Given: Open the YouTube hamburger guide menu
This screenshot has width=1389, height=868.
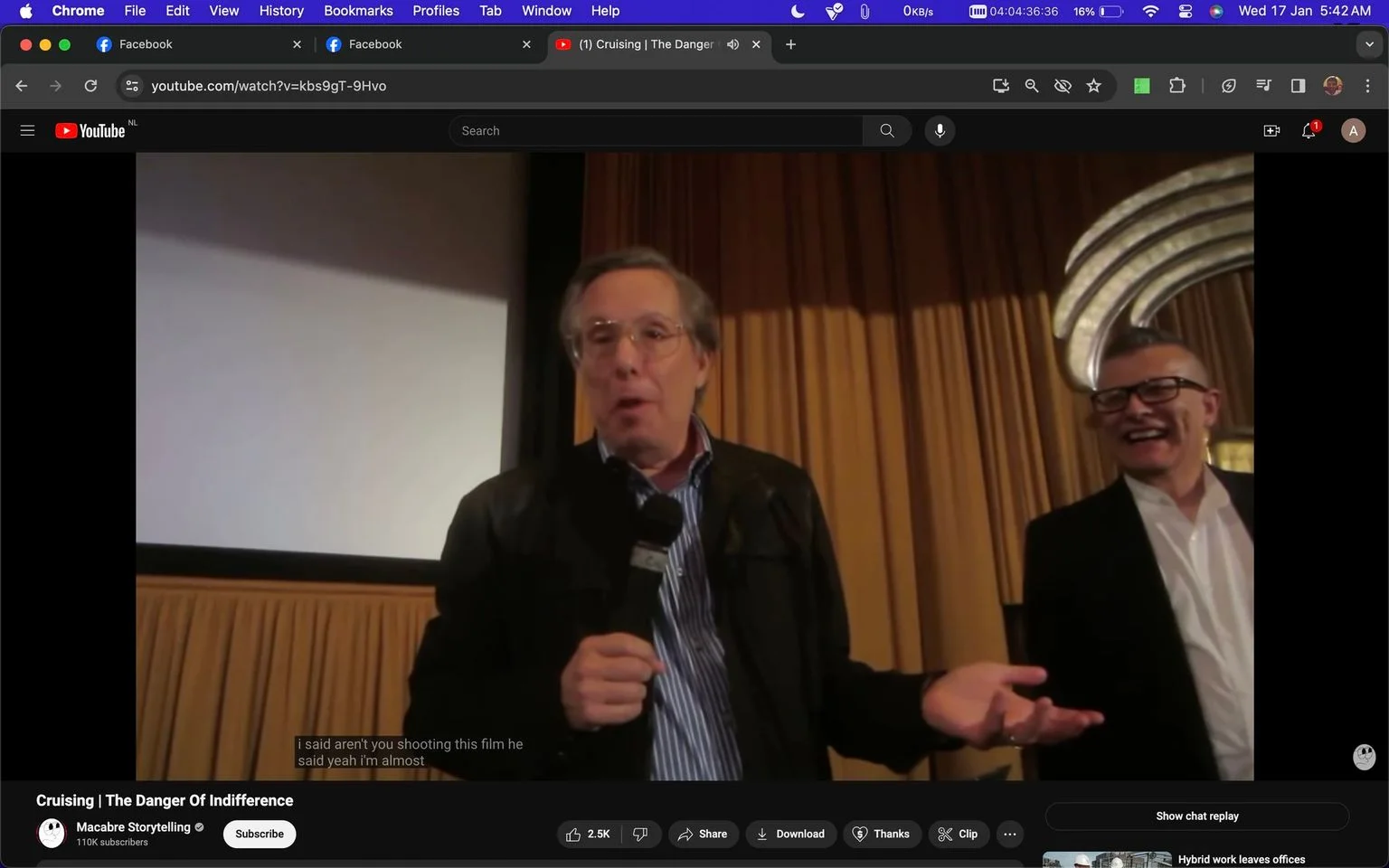Looking at the screenshot, I should (x=27, y=130).
